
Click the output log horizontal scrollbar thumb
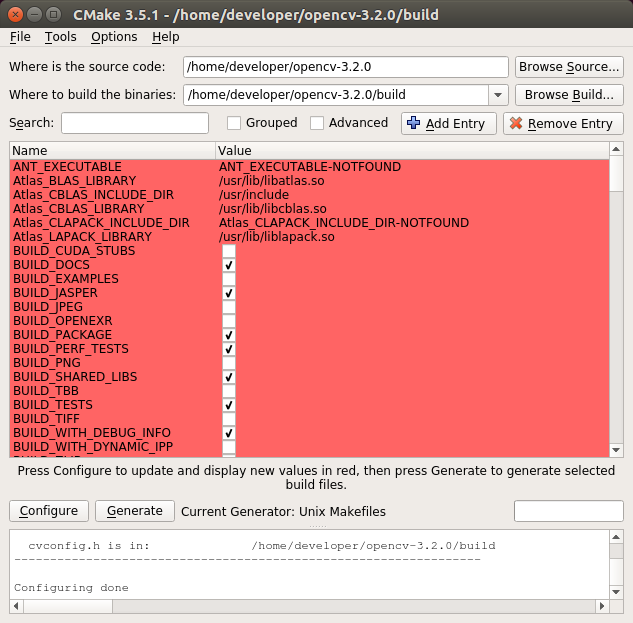click(x=68, y=606)
